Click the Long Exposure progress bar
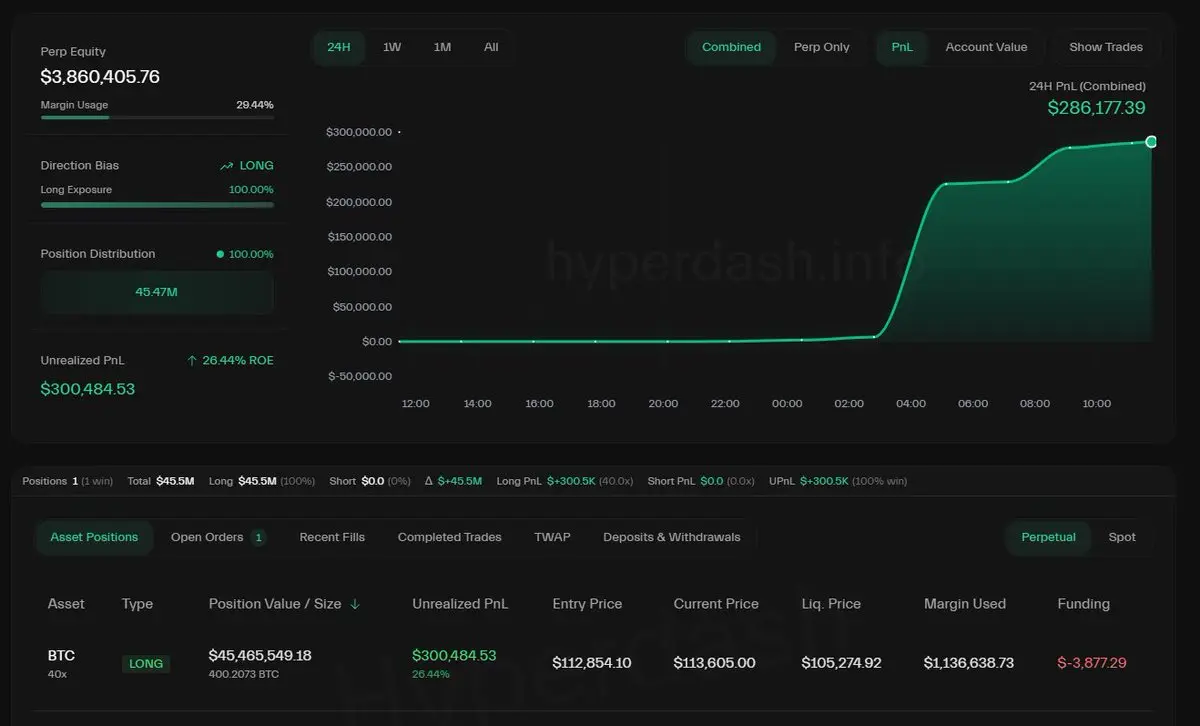 pos(157,205)
